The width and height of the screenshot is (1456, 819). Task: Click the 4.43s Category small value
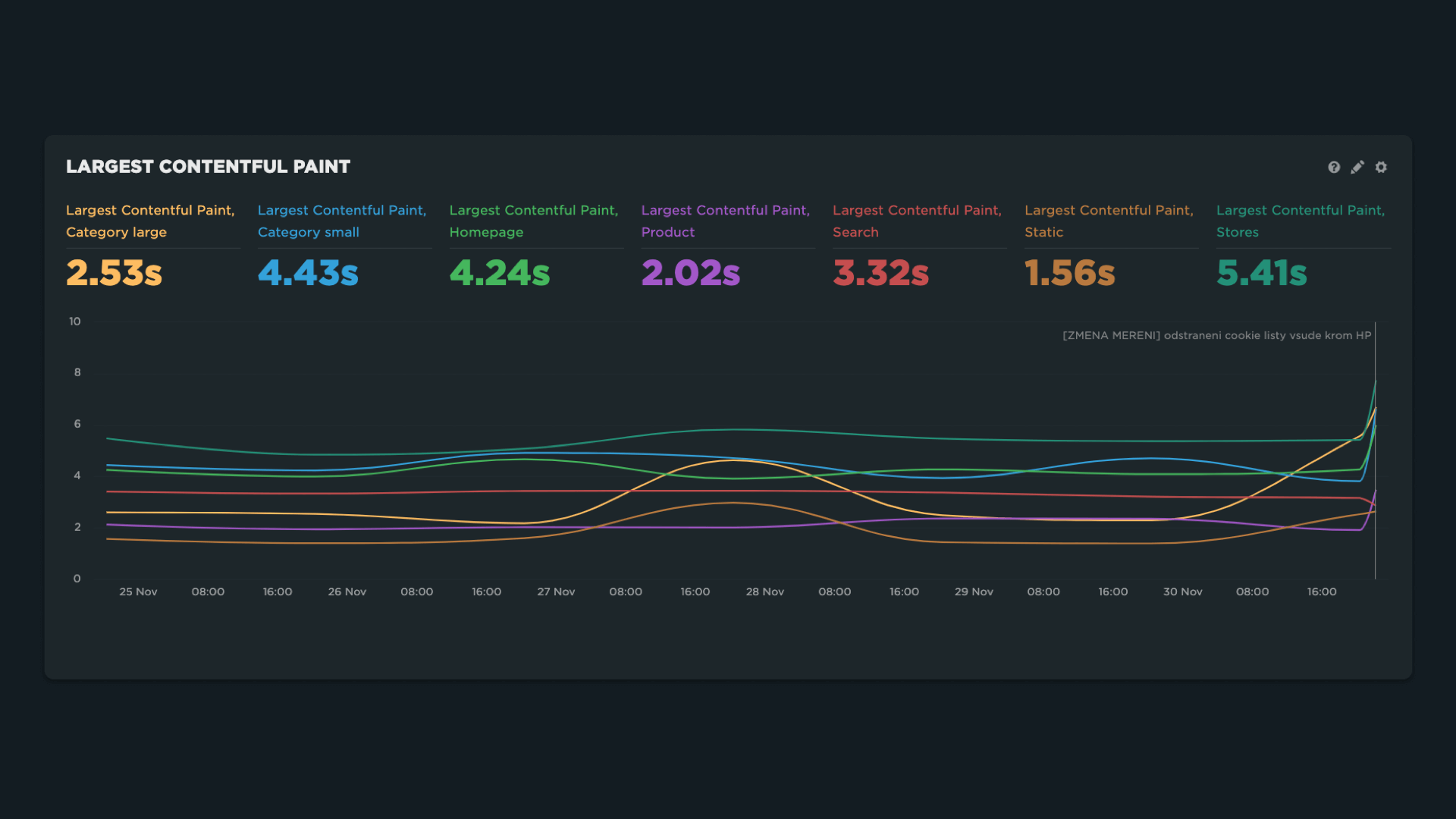(x=308, y=273)
